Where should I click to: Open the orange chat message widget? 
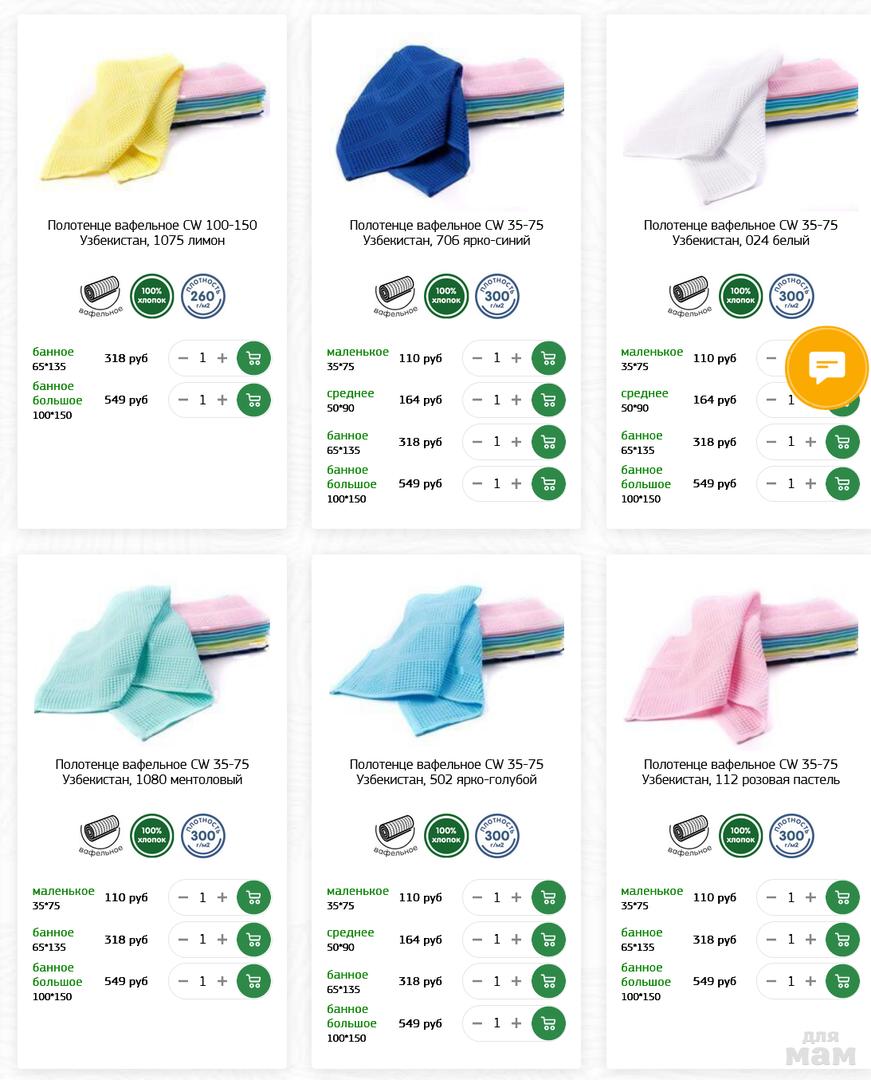pyautogui.click(x=827, y=367)
